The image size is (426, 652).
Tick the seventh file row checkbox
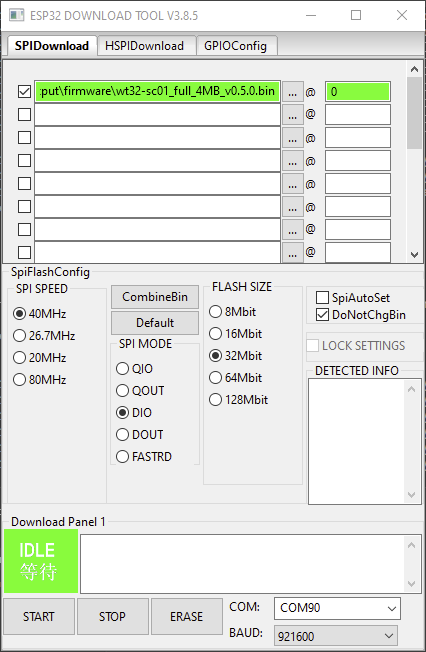[25, 229]
